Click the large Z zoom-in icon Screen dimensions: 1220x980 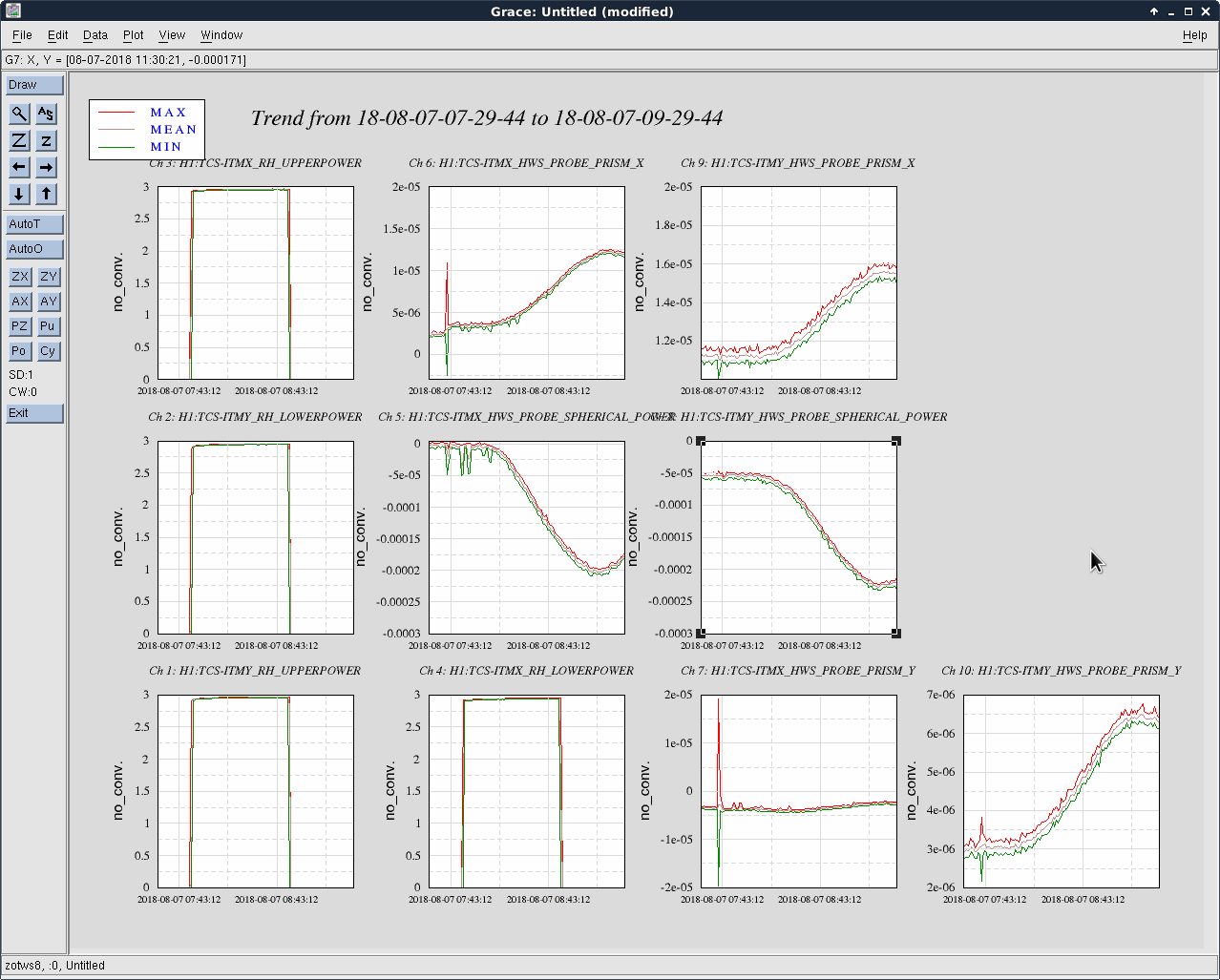(19, 140)
